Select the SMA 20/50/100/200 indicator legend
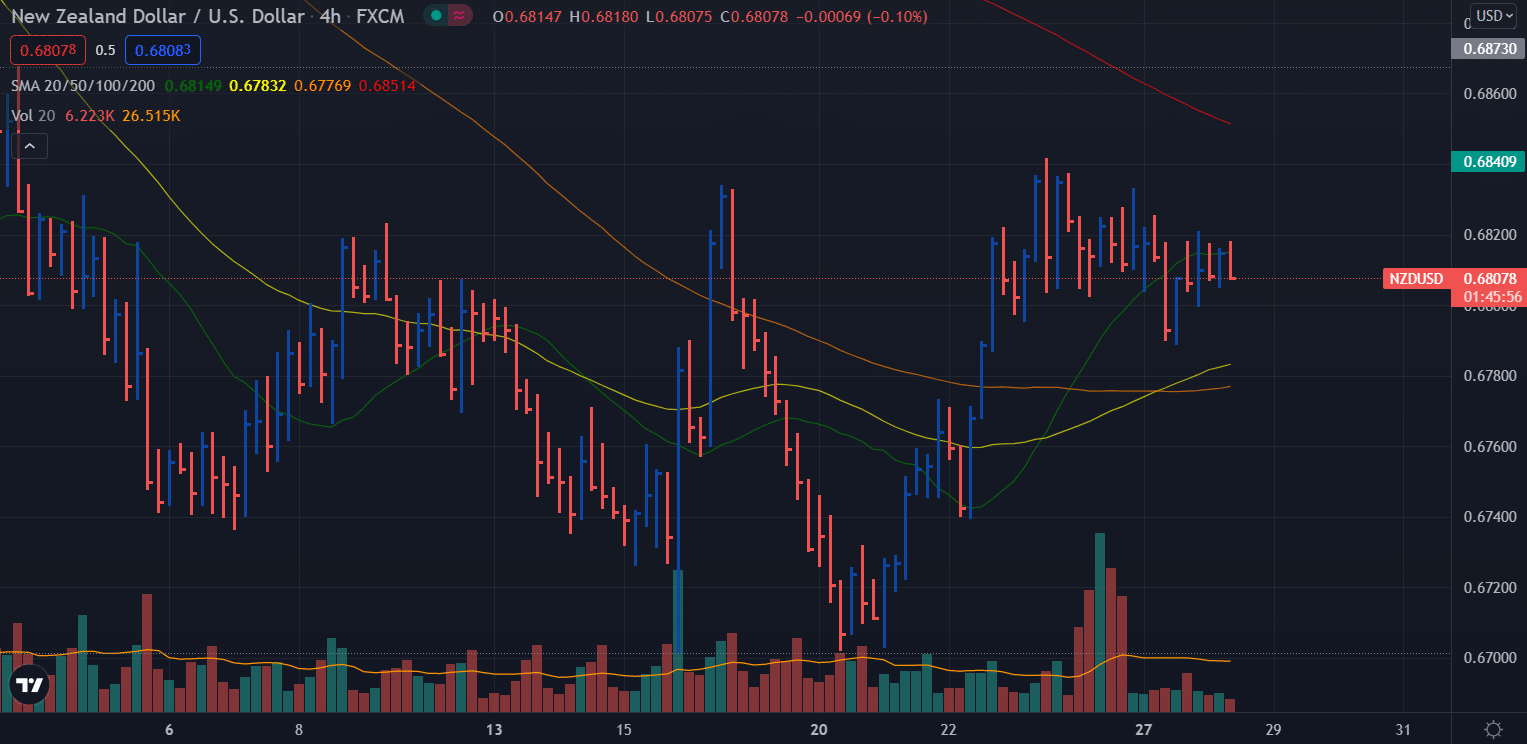This screenshot has height=744, width=1527. [83, 86]
